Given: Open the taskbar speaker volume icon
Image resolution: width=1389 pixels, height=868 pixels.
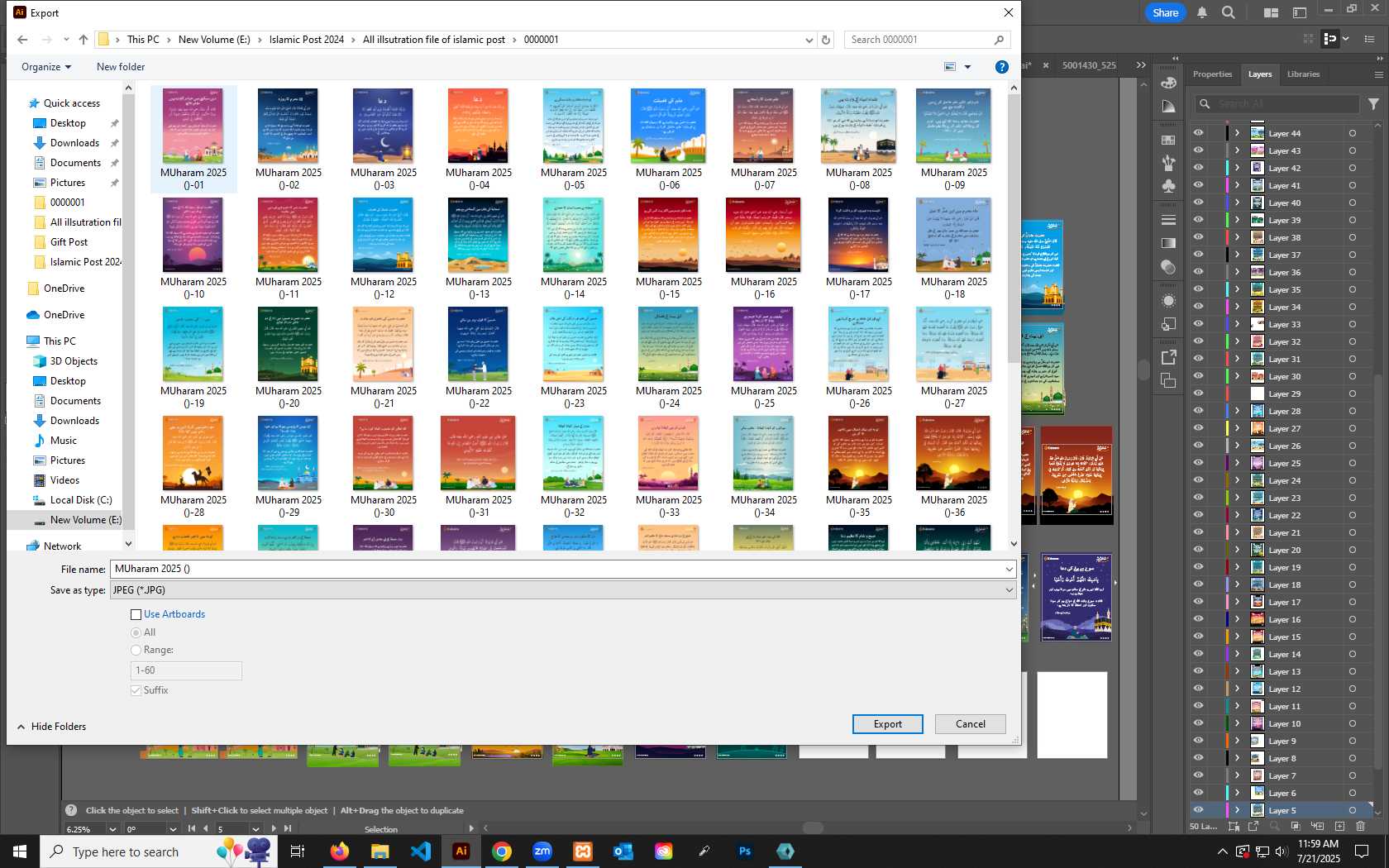Looking at the screenshot, I should click(x=1282, y=851).
